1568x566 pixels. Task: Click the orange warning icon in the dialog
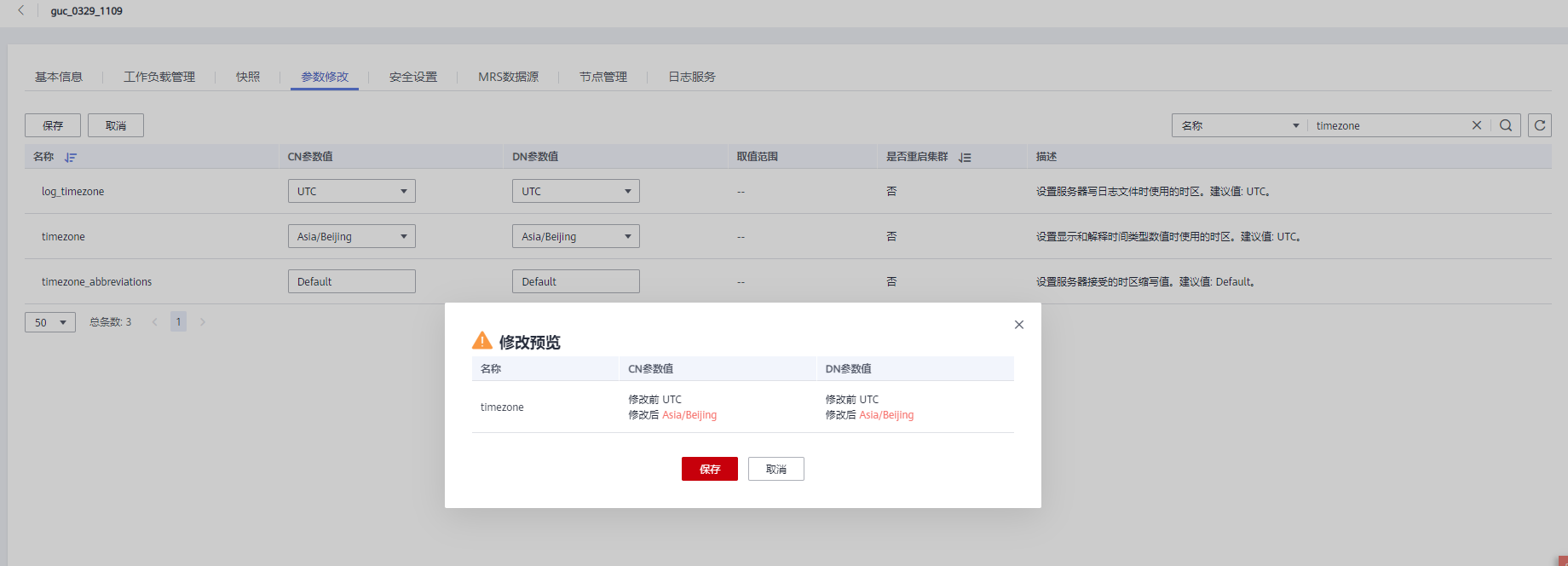[482, 341]
